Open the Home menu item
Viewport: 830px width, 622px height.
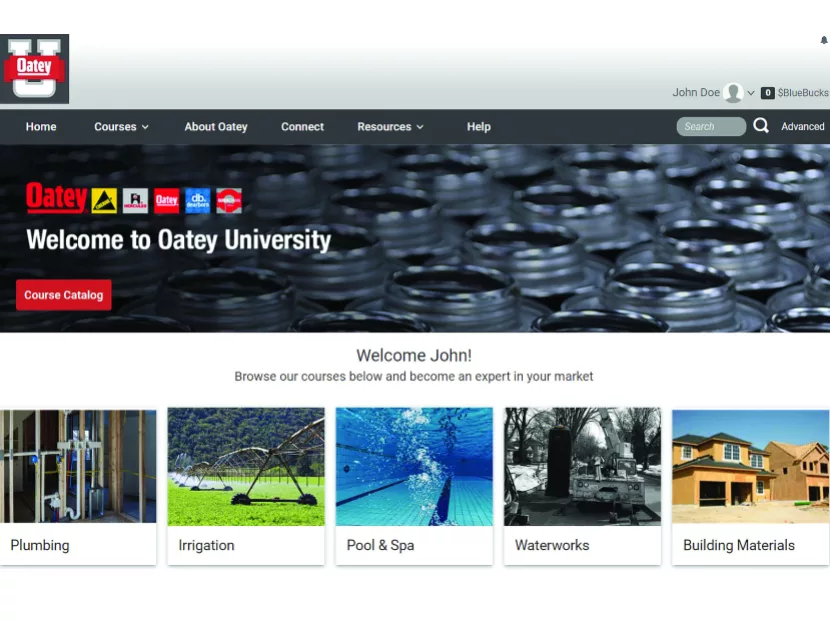(41, 126)
